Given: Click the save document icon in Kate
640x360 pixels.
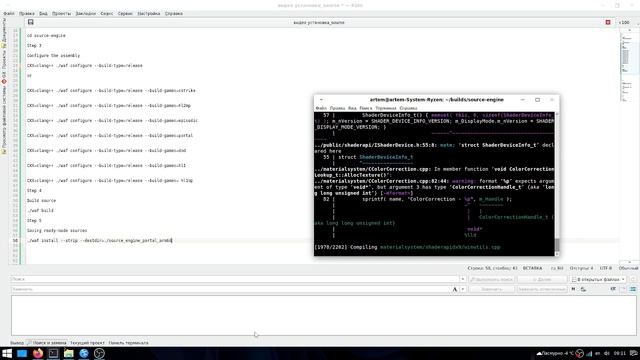Looking at the screenshot, I should click(x=31, y=22).
